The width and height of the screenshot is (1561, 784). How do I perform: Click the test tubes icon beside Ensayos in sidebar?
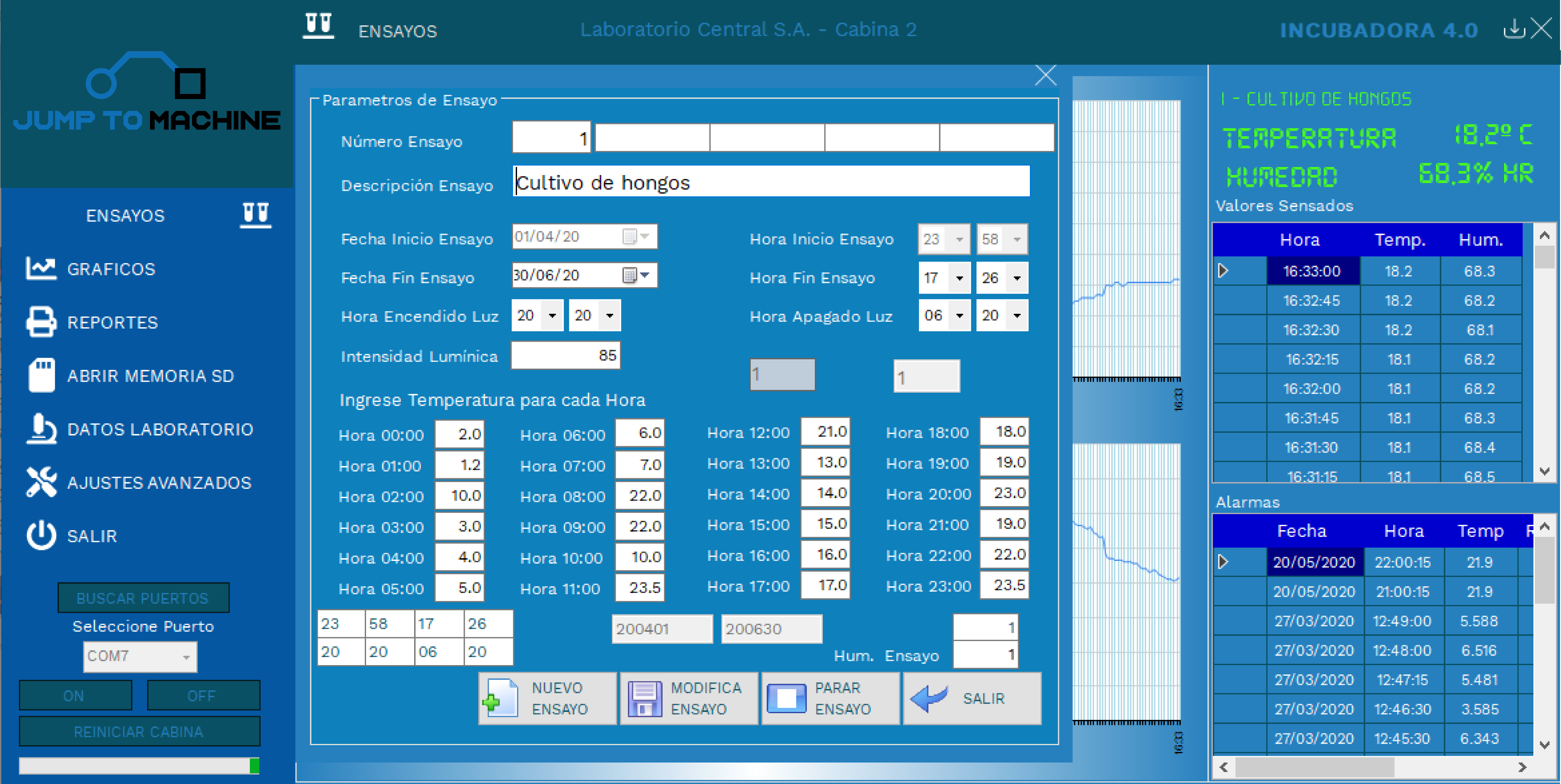[x=255, y=214]
